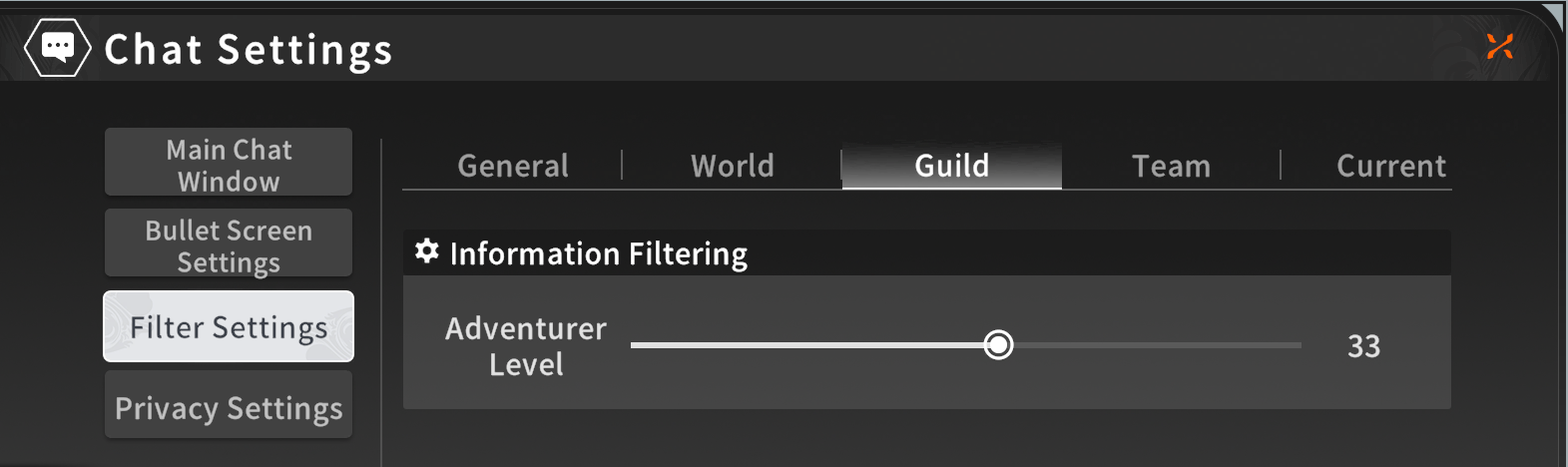Open the Main Chat Window settings
The height and width of the screenshot is (467, 1568).
point(229,162)
